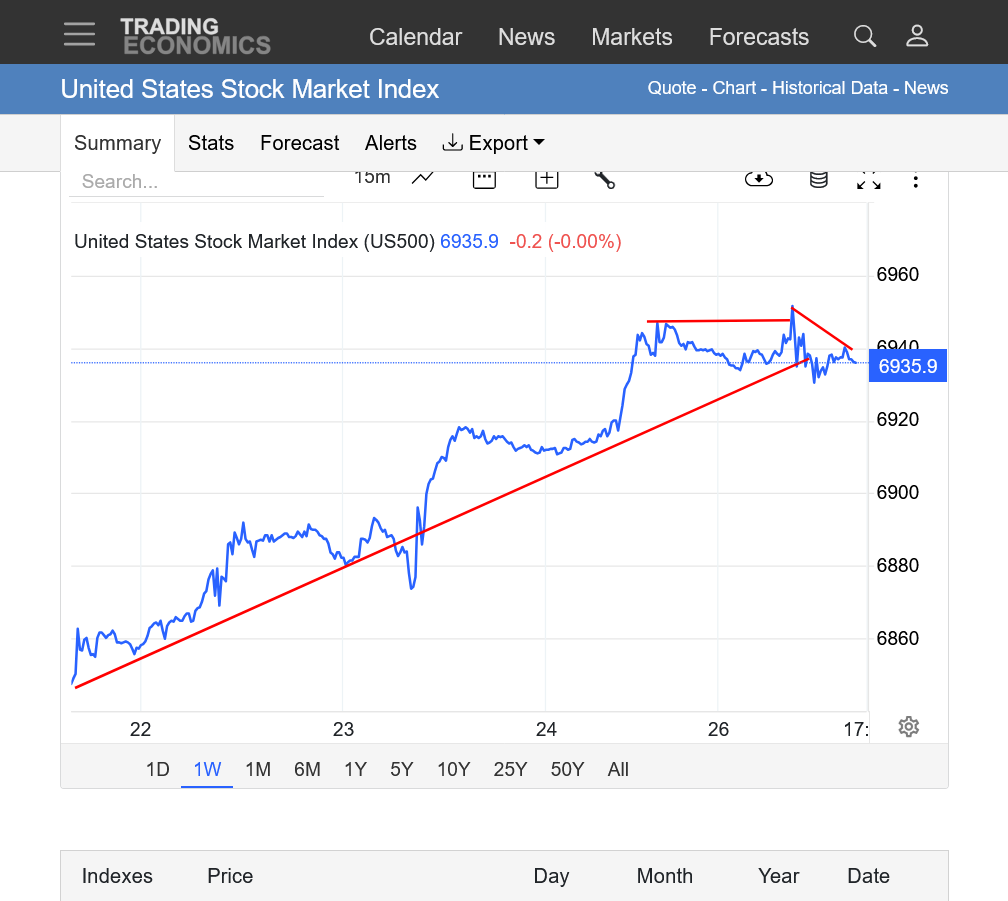
Task: Expand the Export dropdown
Action: pyautogui.click(x=494, y=143)
